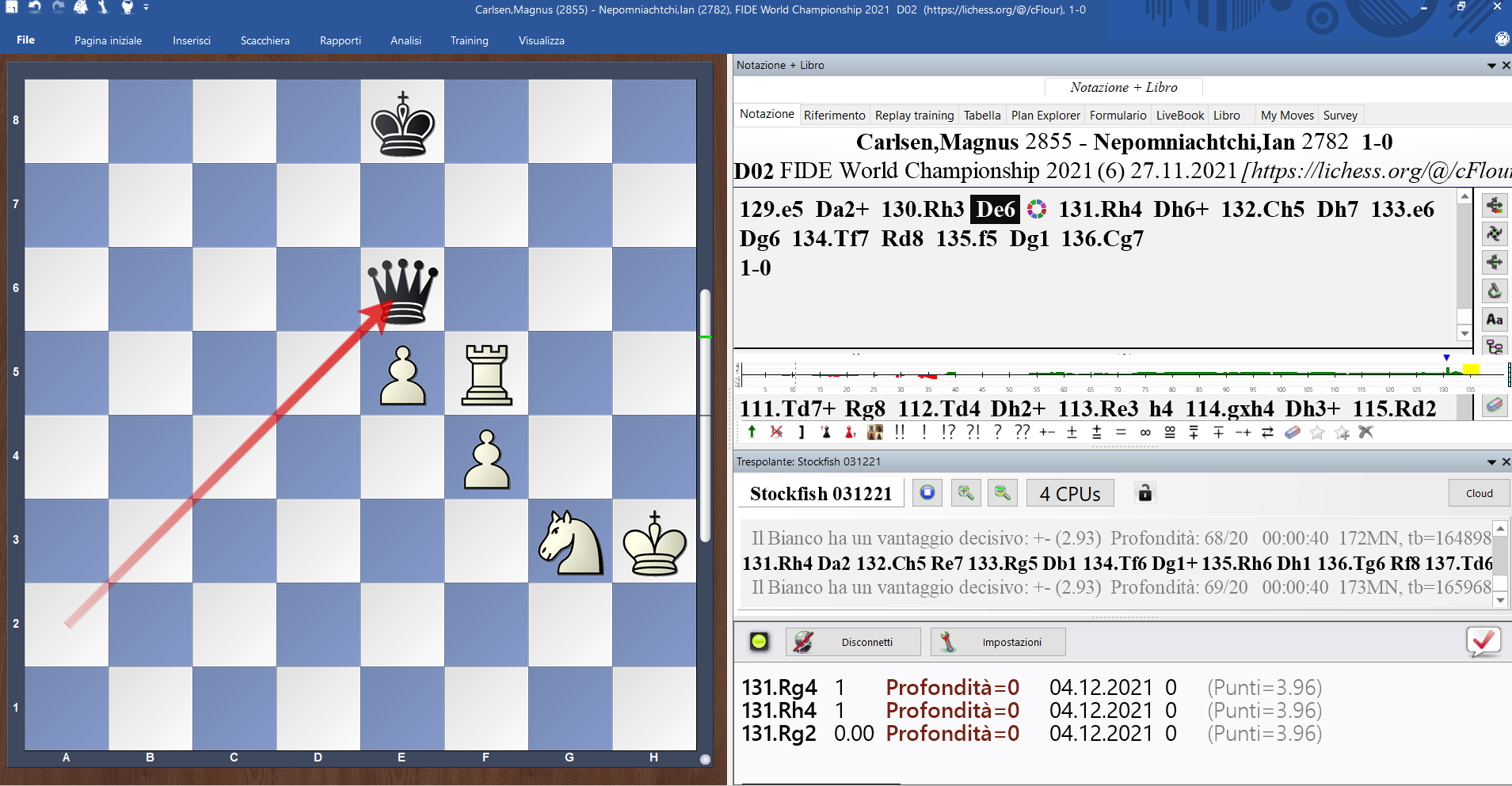1512x786 pixels.
Task: Click the red crossed-out delete annotation icon
Action: pyautogui.click(x=776, y=432)
